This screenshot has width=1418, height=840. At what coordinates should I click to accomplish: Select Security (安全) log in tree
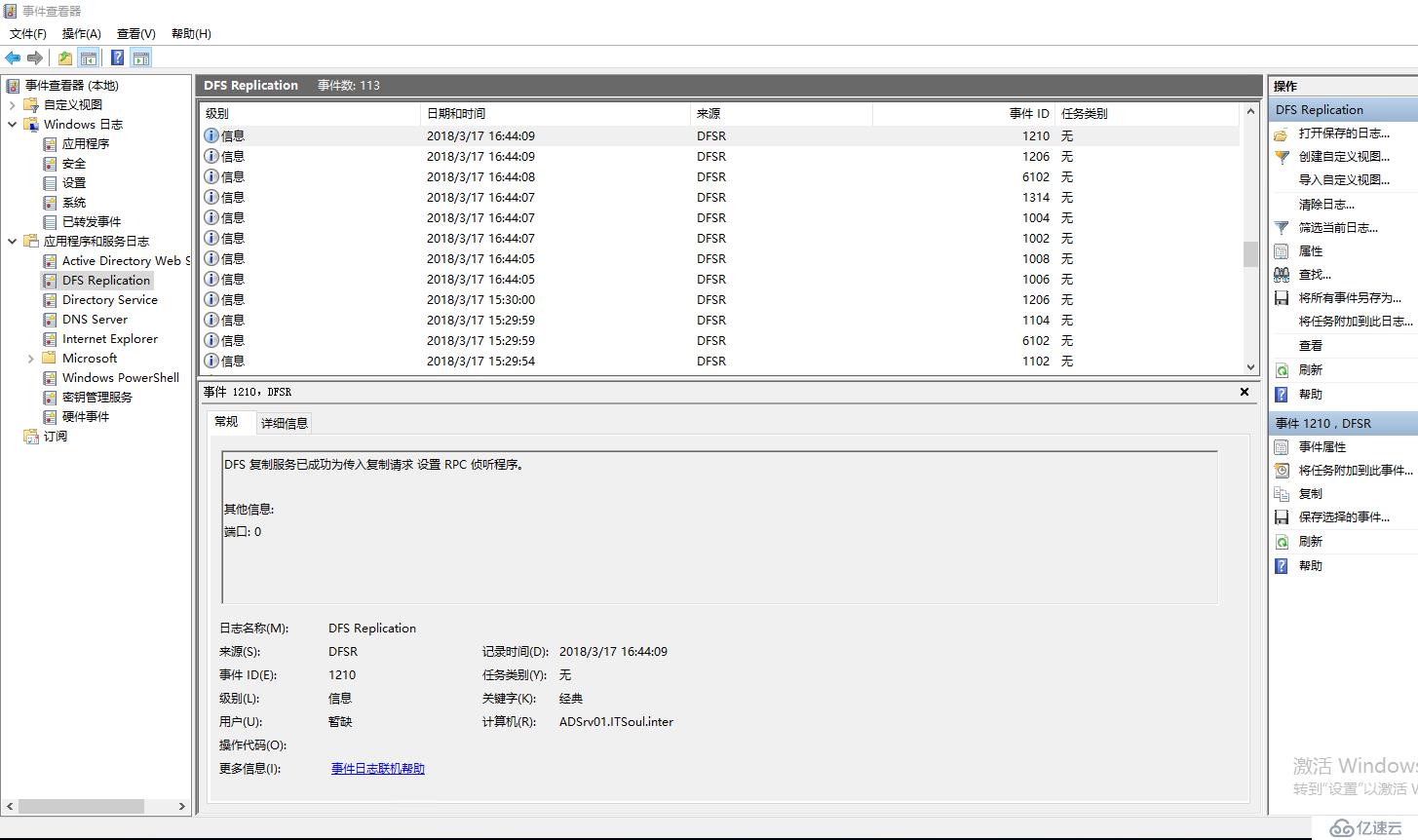coord(74,164)
